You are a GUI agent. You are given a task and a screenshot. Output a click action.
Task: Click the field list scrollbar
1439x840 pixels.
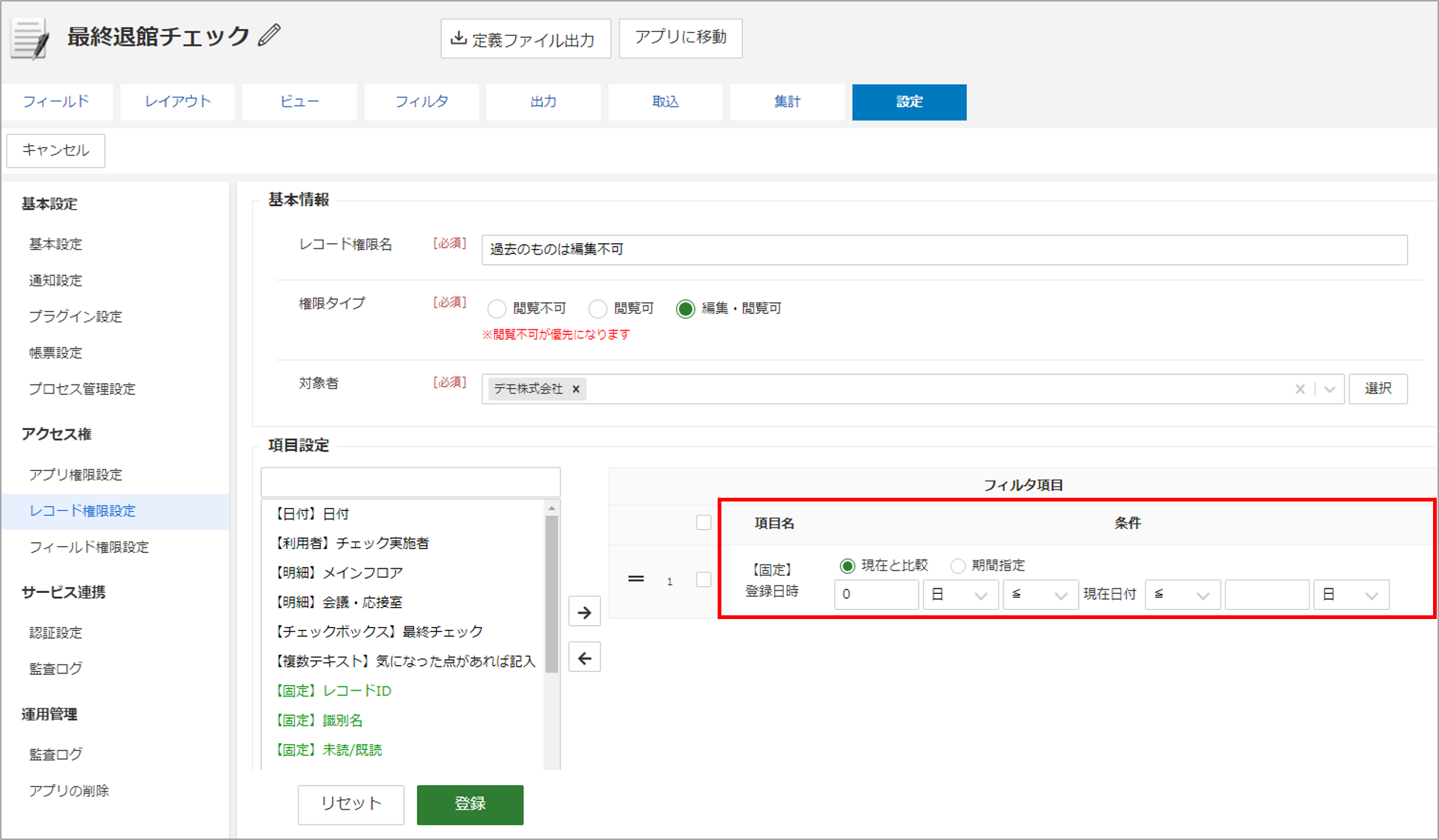pos(552,595)
